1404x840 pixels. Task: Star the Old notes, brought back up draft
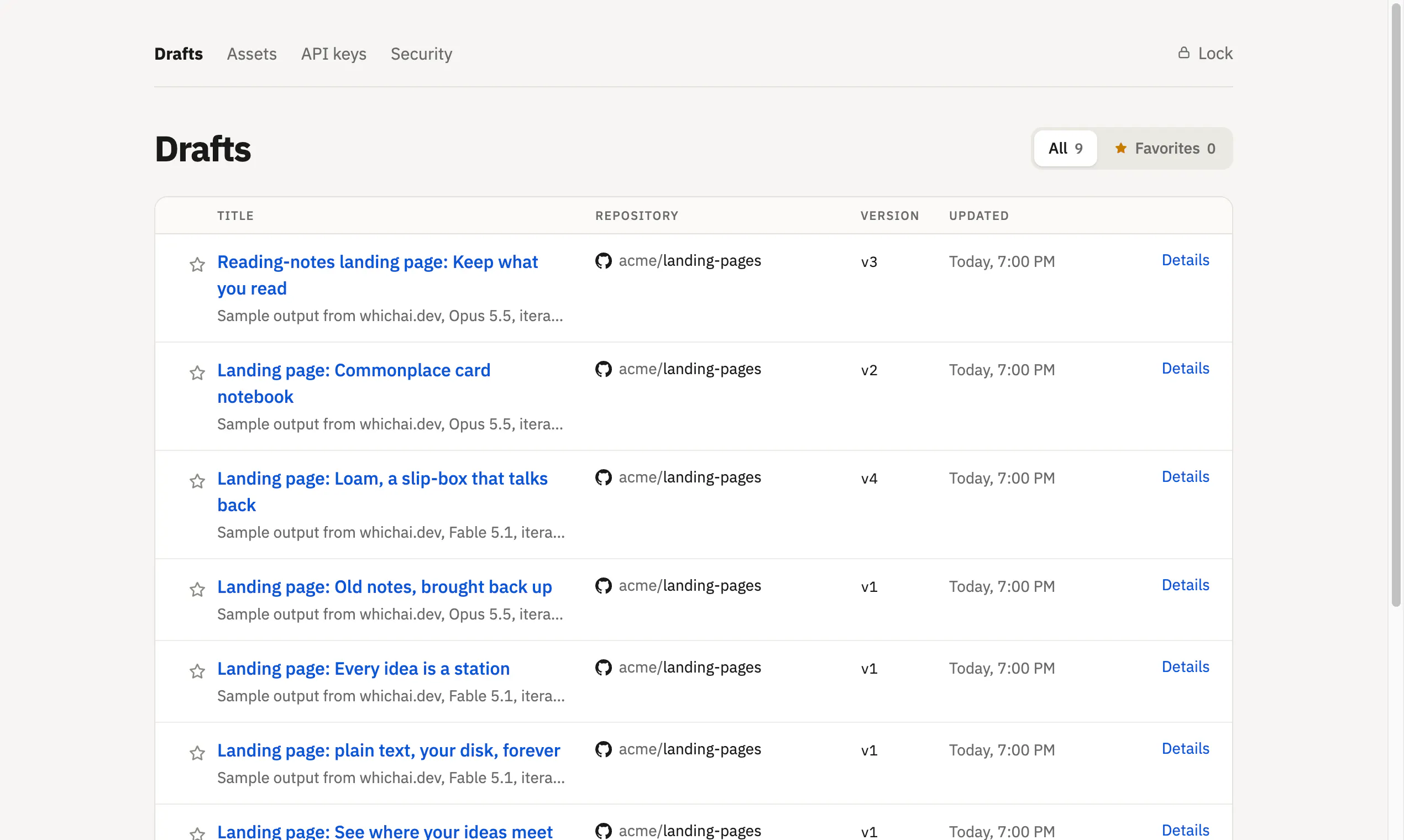click(197, 589)
